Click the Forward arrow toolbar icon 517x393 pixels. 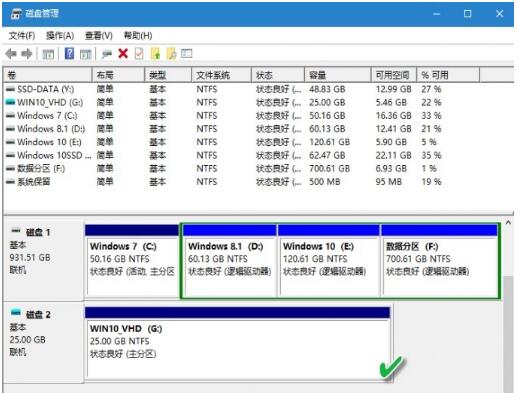[27, 54]
